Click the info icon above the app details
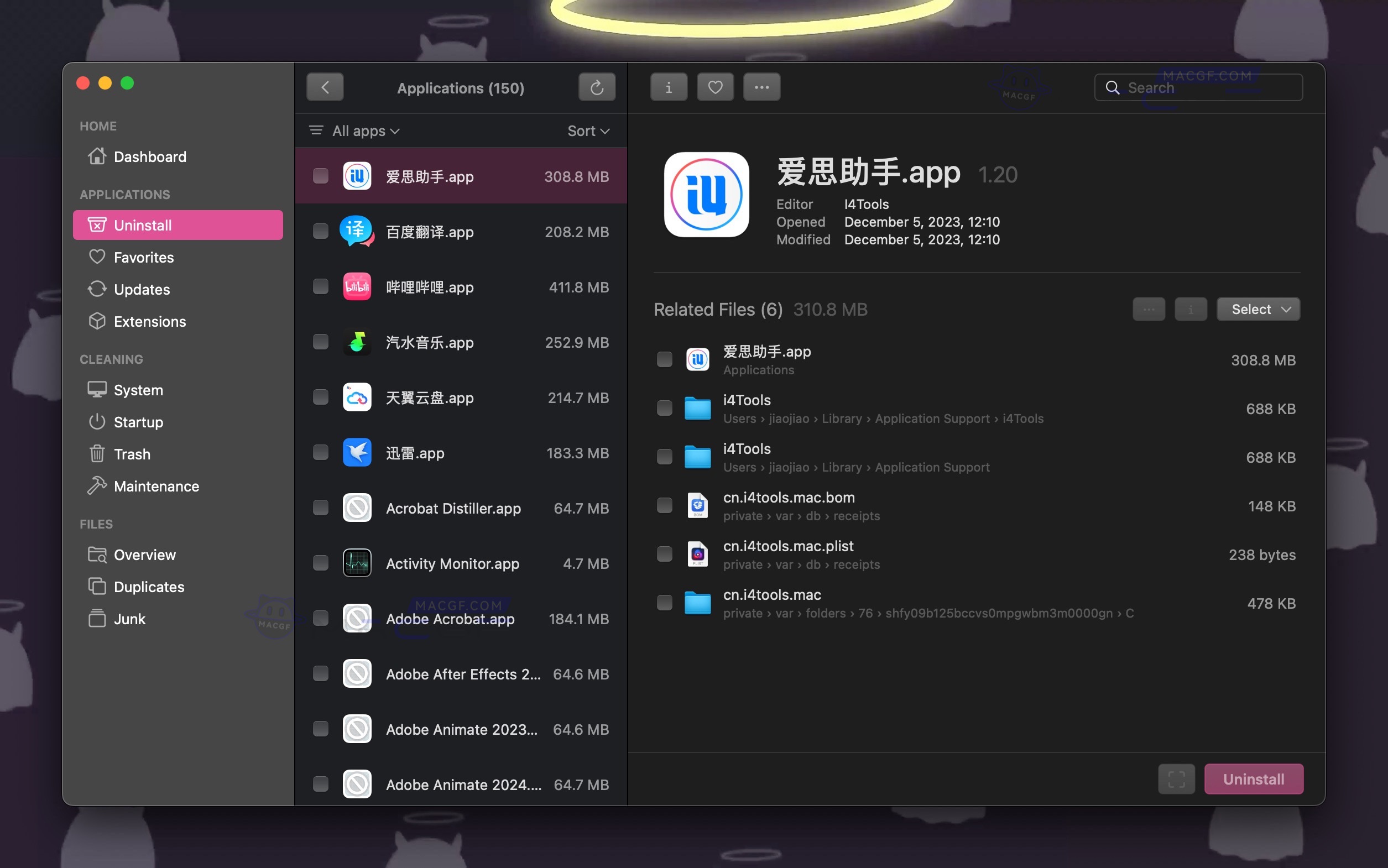 (x=668, y=87)
